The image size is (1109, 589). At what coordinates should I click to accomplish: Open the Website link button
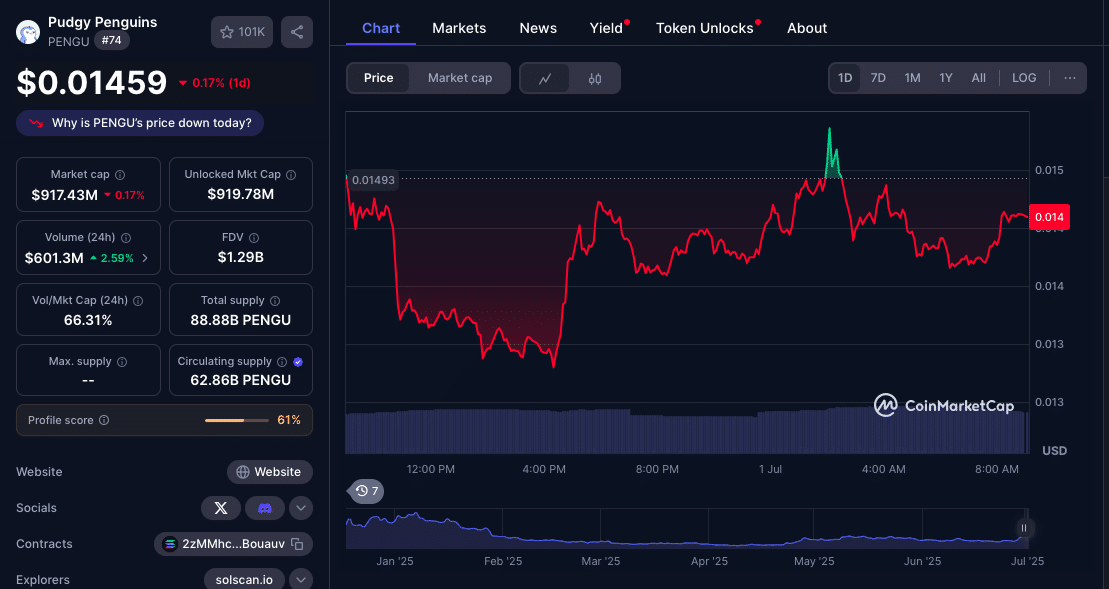pyautogui.click(x=269, y=472)
